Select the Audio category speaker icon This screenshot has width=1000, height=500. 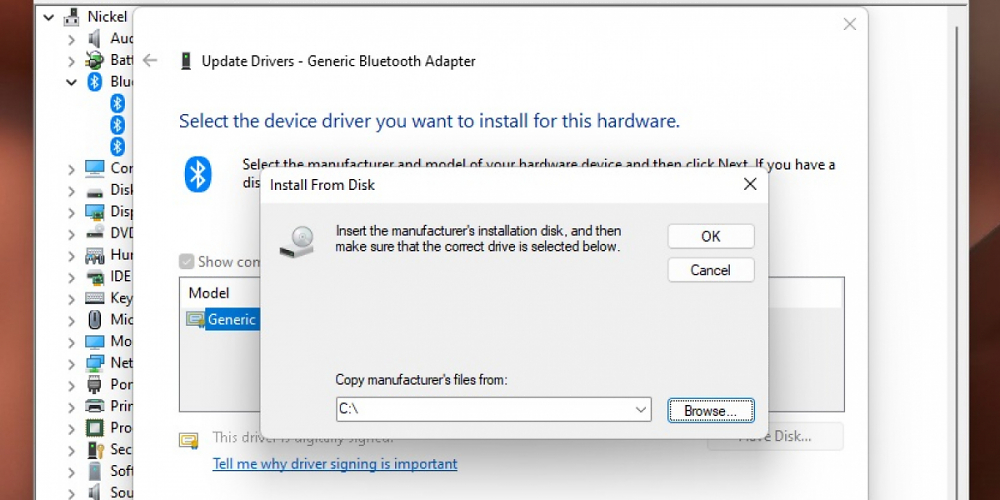94,39
